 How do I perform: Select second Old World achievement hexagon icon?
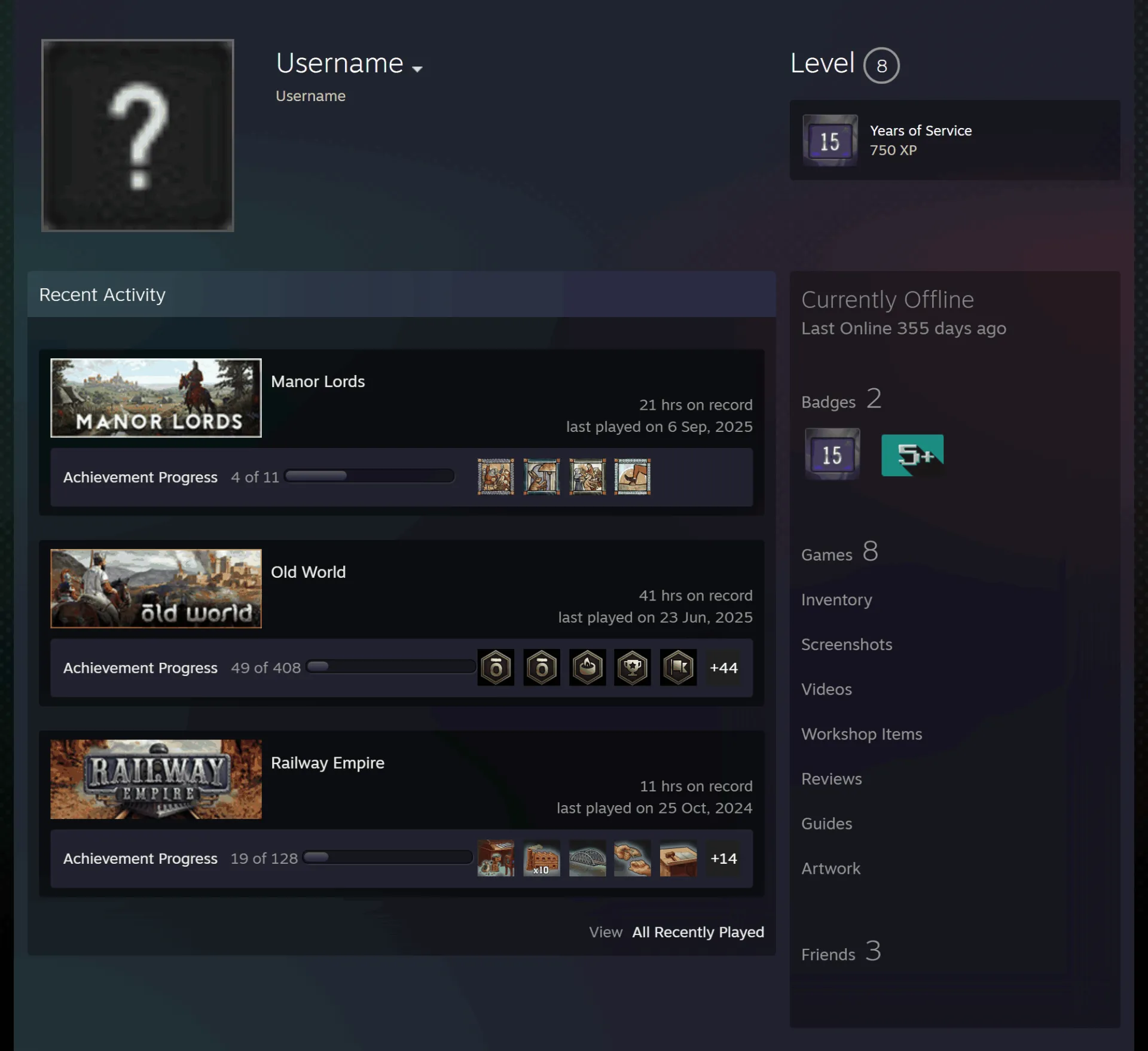[x=542, y=667]
